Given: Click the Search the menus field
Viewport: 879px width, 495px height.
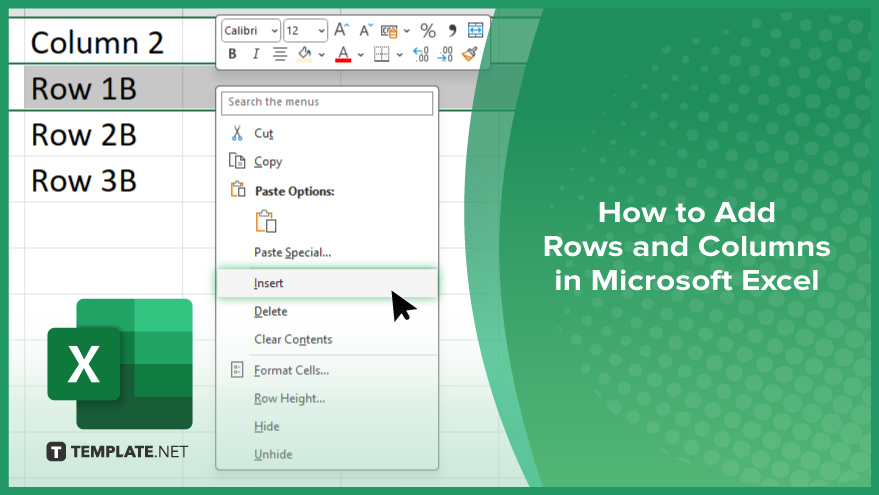Looking at the screenshot, I should 327,103.
